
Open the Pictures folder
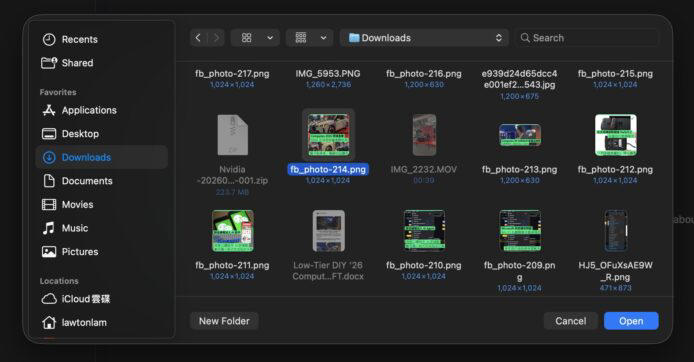tap(101, 252)
